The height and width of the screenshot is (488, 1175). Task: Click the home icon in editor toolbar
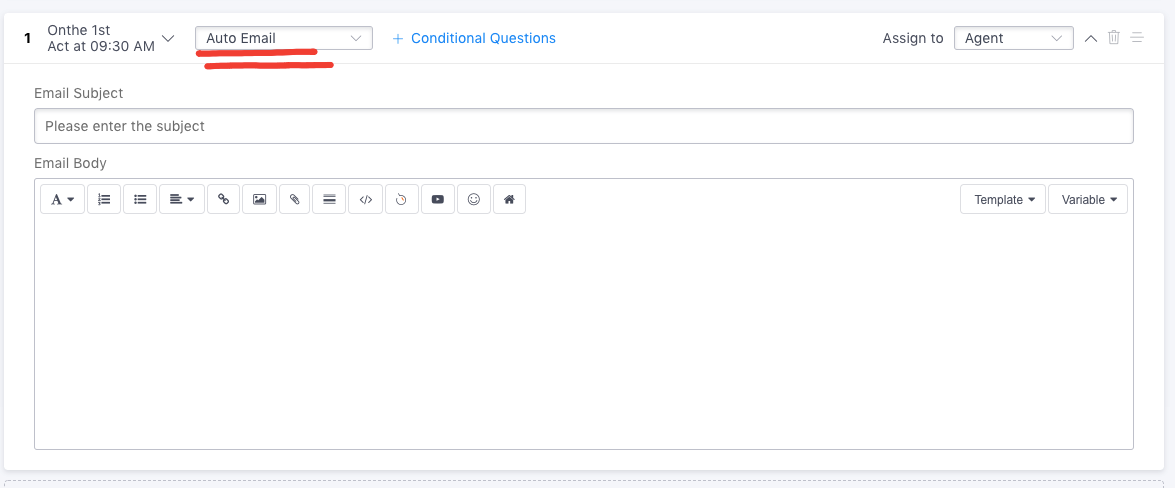(x=510, y=199)
